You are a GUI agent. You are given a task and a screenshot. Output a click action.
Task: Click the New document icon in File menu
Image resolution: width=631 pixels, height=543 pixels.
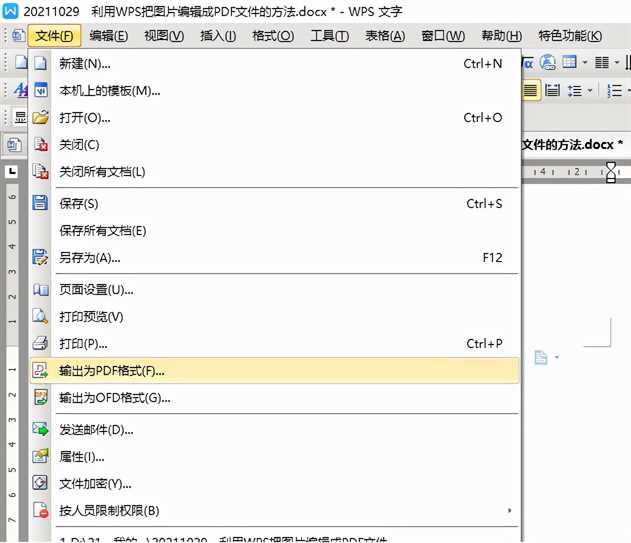click(x=41, y=64)
